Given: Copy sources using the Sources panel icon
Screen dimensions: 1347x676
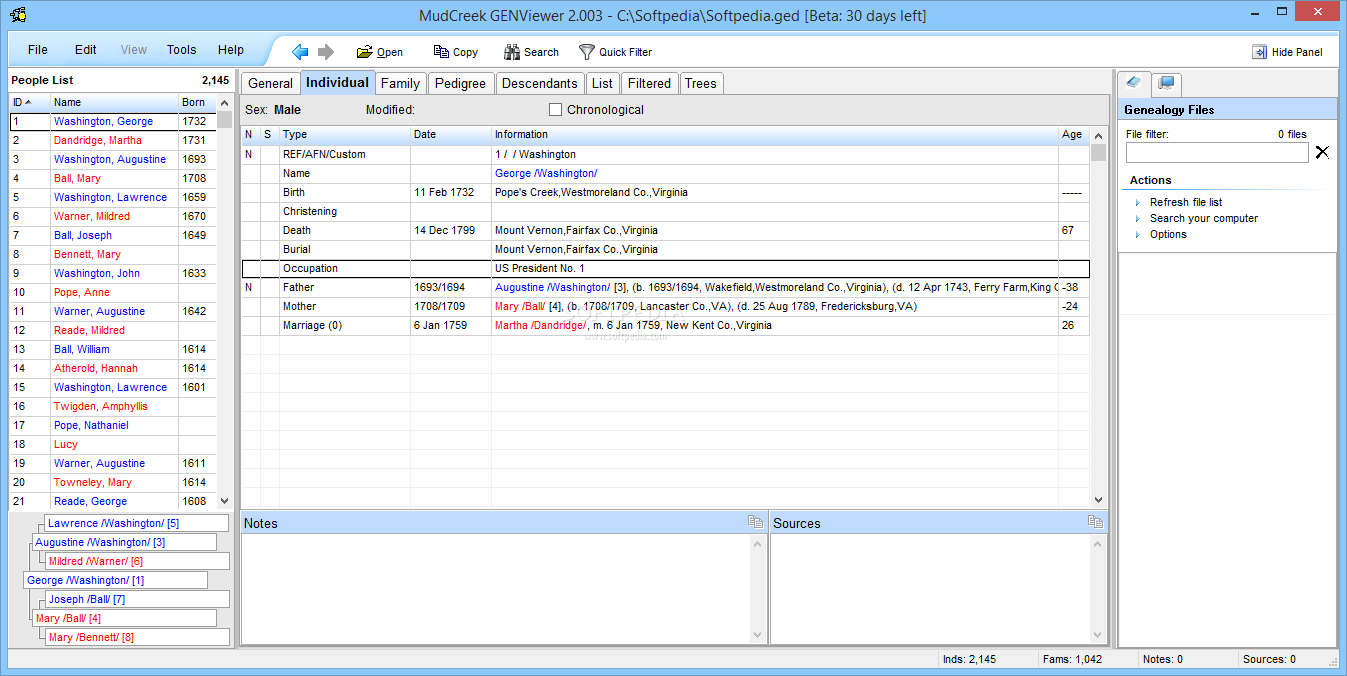Looking at the screenshot, I should [x=1095, y=522].
